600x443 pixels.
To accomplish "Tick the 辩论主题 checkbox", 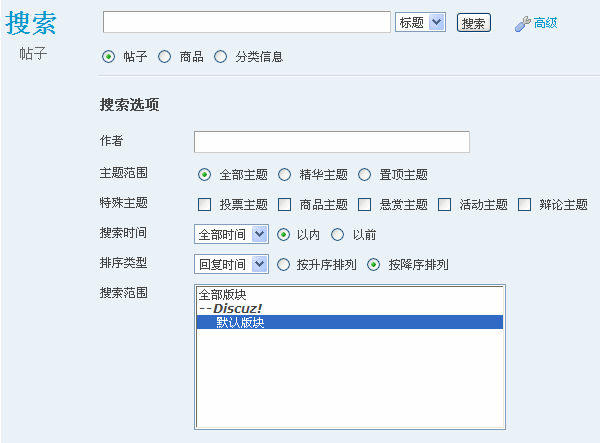I will coord(524,205).
